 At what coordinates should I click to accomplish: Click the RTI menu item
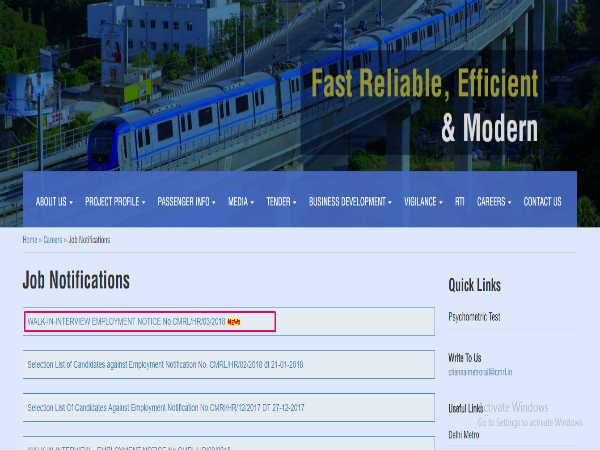click(x=460, y=202)
